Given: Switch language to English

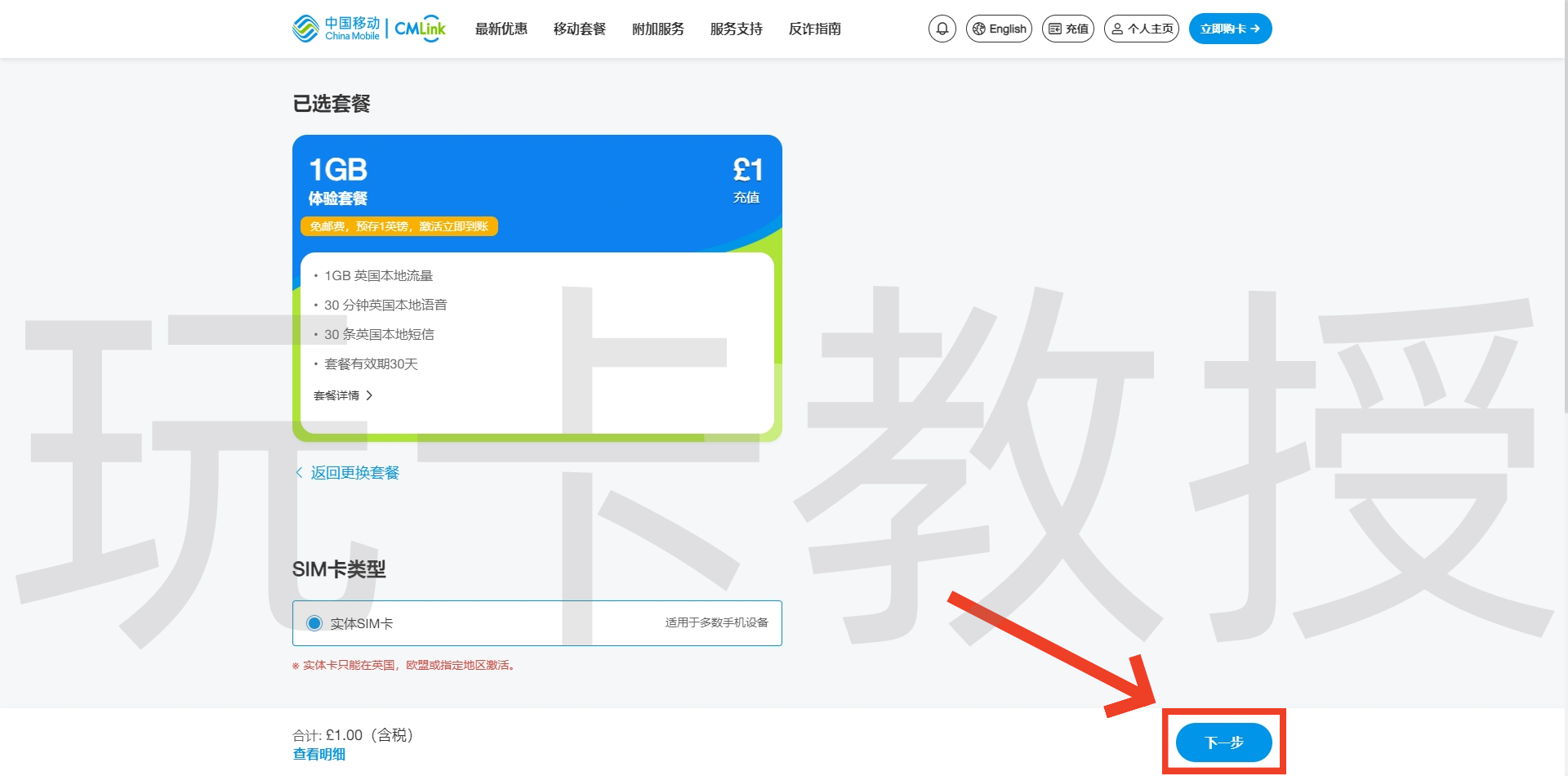Looking at the screenshot, I should 999,29.
